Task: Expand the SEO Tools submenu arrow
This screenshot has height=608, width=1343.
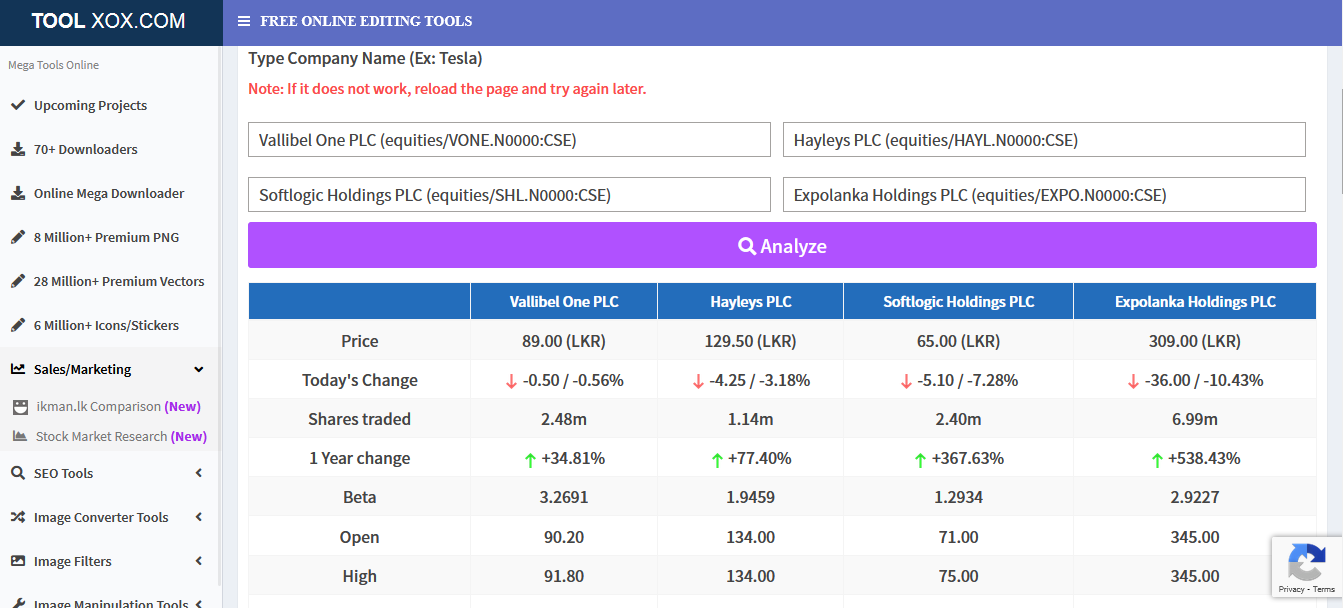Action: point(198,473)
